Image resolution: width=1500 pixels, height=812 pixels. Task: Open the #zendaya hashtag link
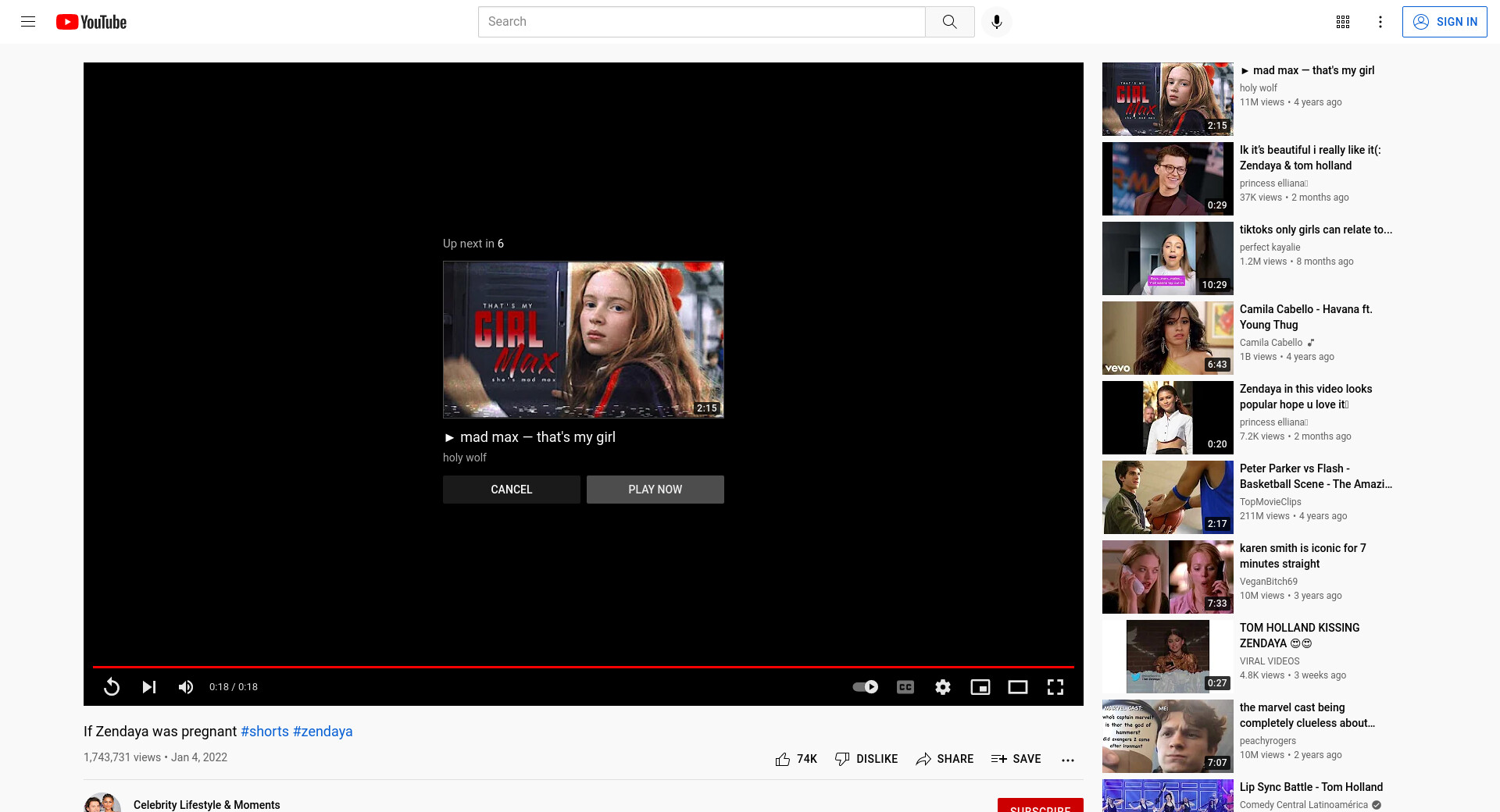[x=323, y=732]
